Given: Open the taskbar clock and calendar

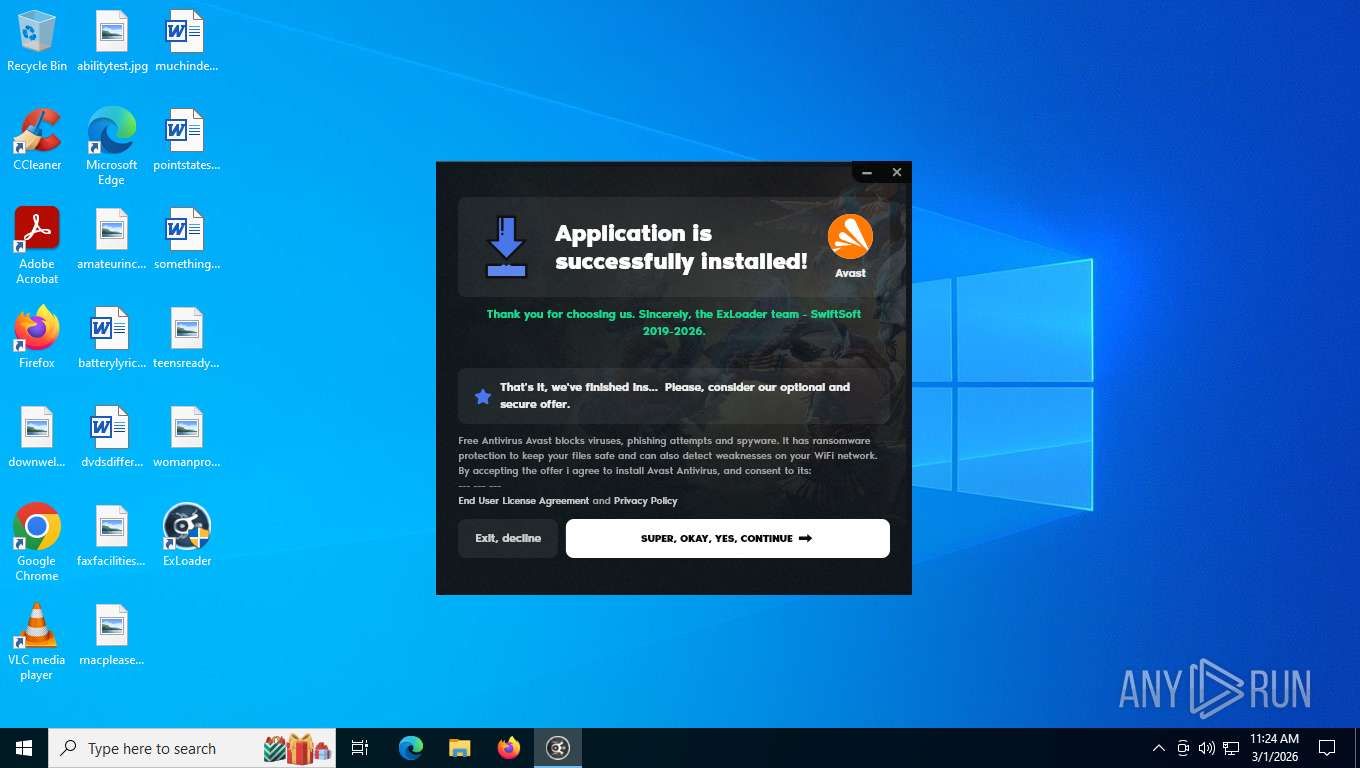Looking at the screenshot, I should (1274, 748).
